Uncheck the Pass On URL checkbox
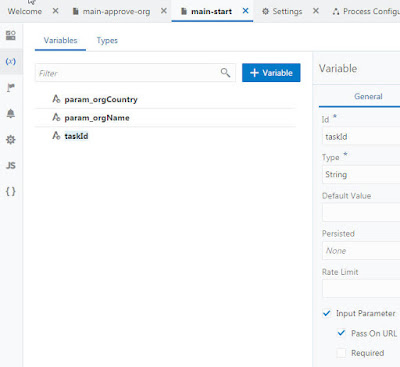 tap(341, 333)
